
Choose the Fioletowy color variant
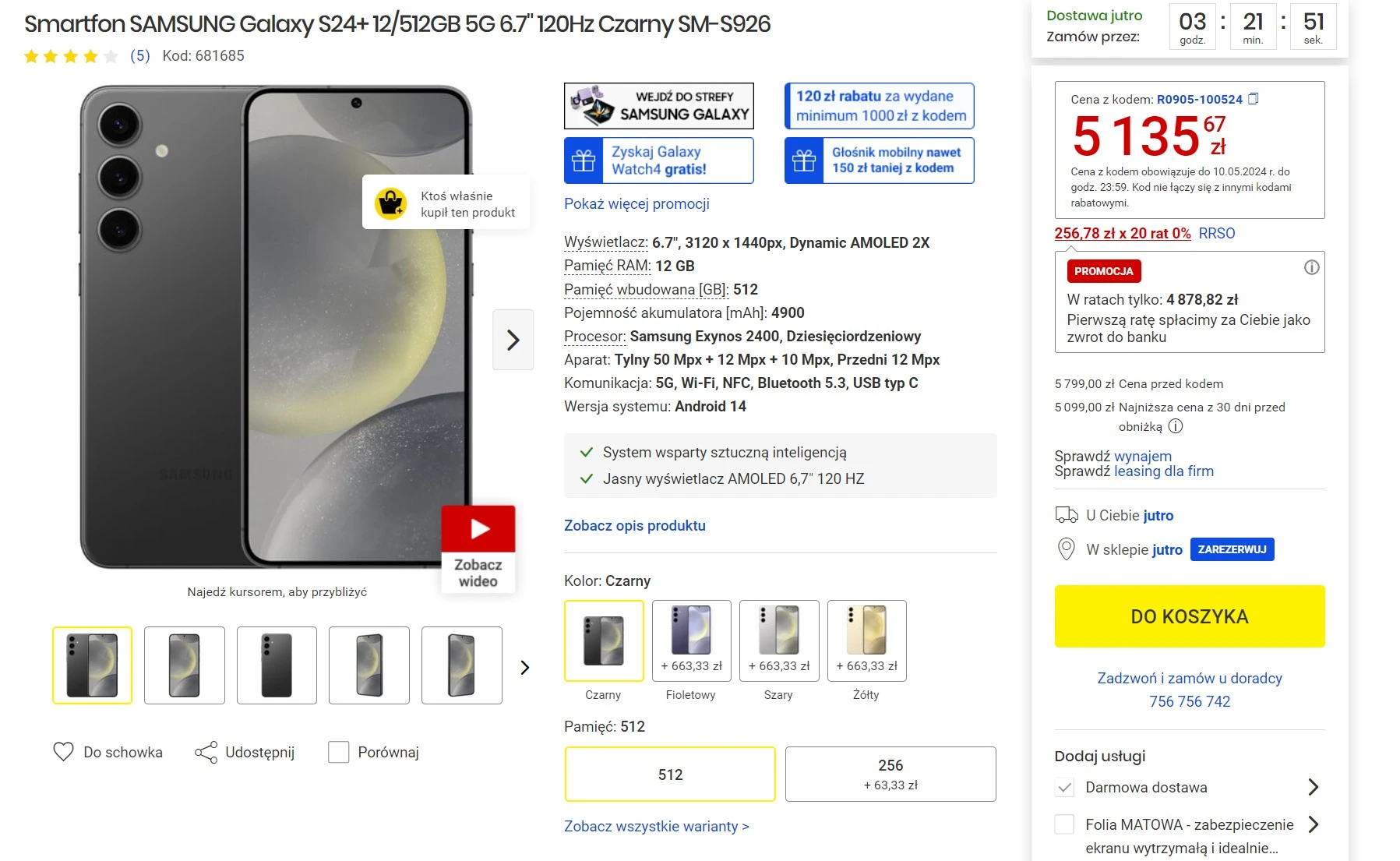691,640
